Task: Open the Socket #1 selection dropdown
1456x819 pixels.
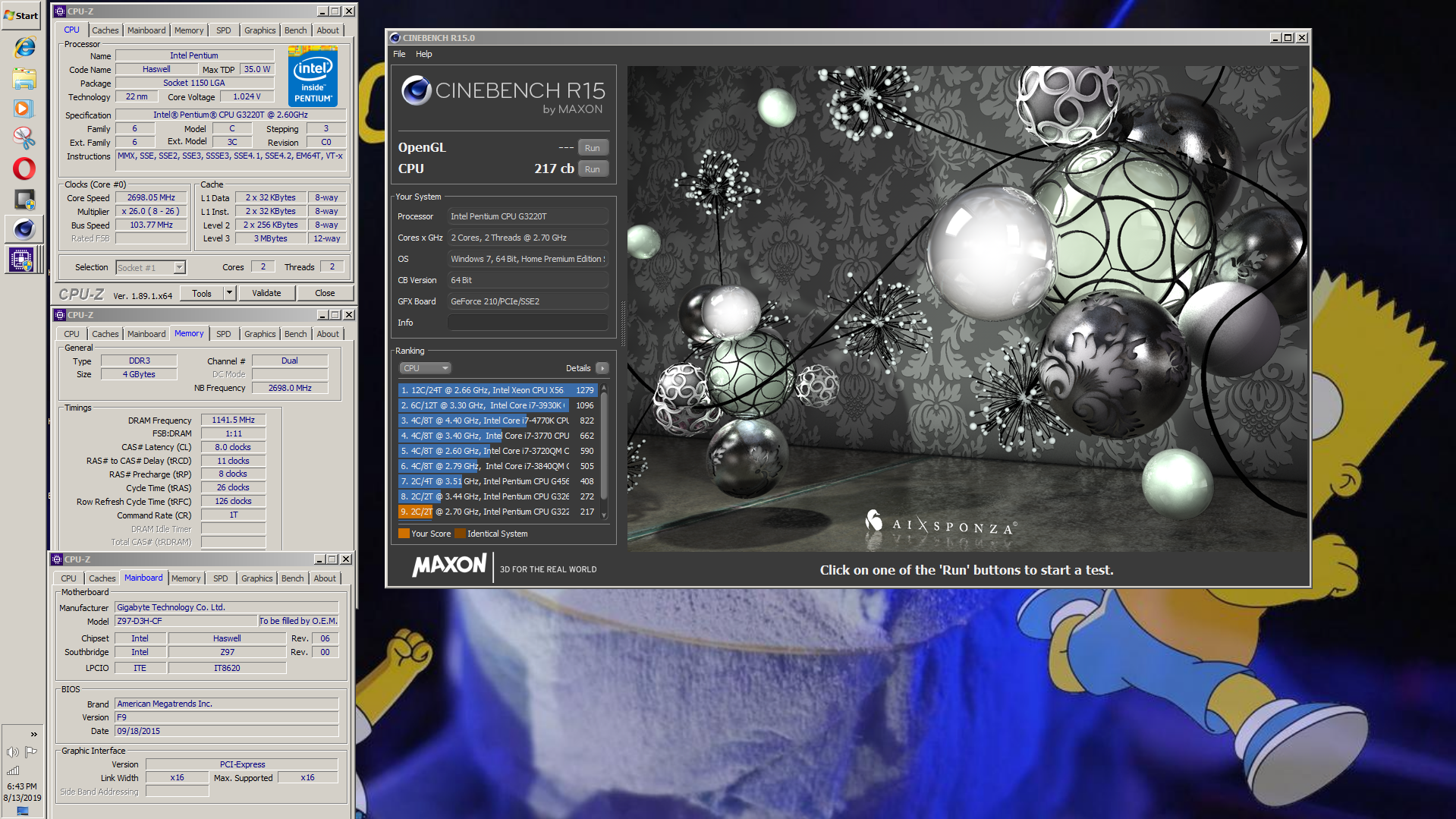Action: point(150,267)
